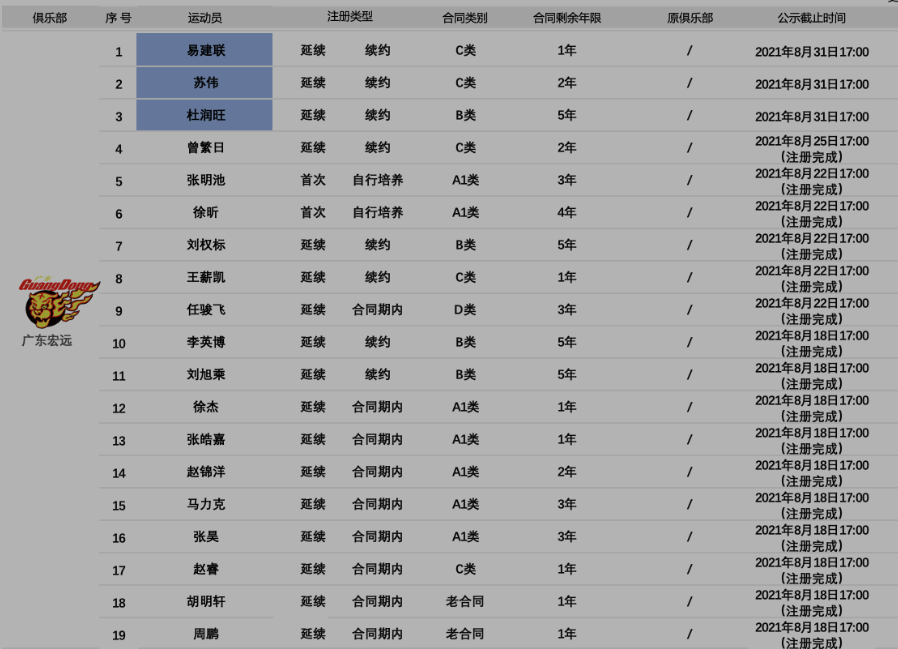Select highlighted player cell 苏伟
Viewport: 898px width, 649px height.
pyautogui.click(x=204, y=82)
